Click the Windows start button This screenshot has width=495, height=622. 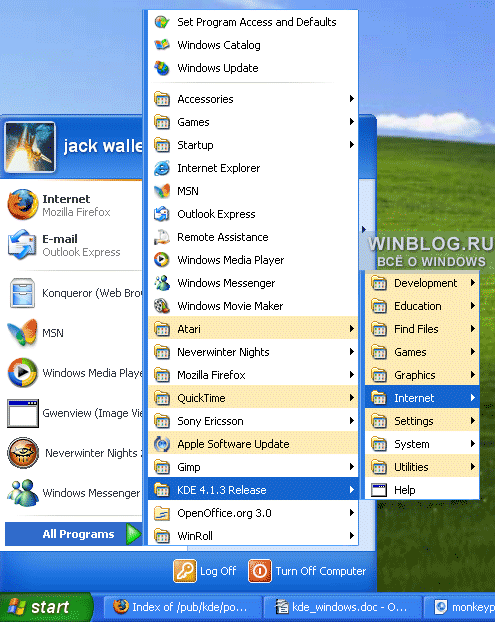(46, 607)
